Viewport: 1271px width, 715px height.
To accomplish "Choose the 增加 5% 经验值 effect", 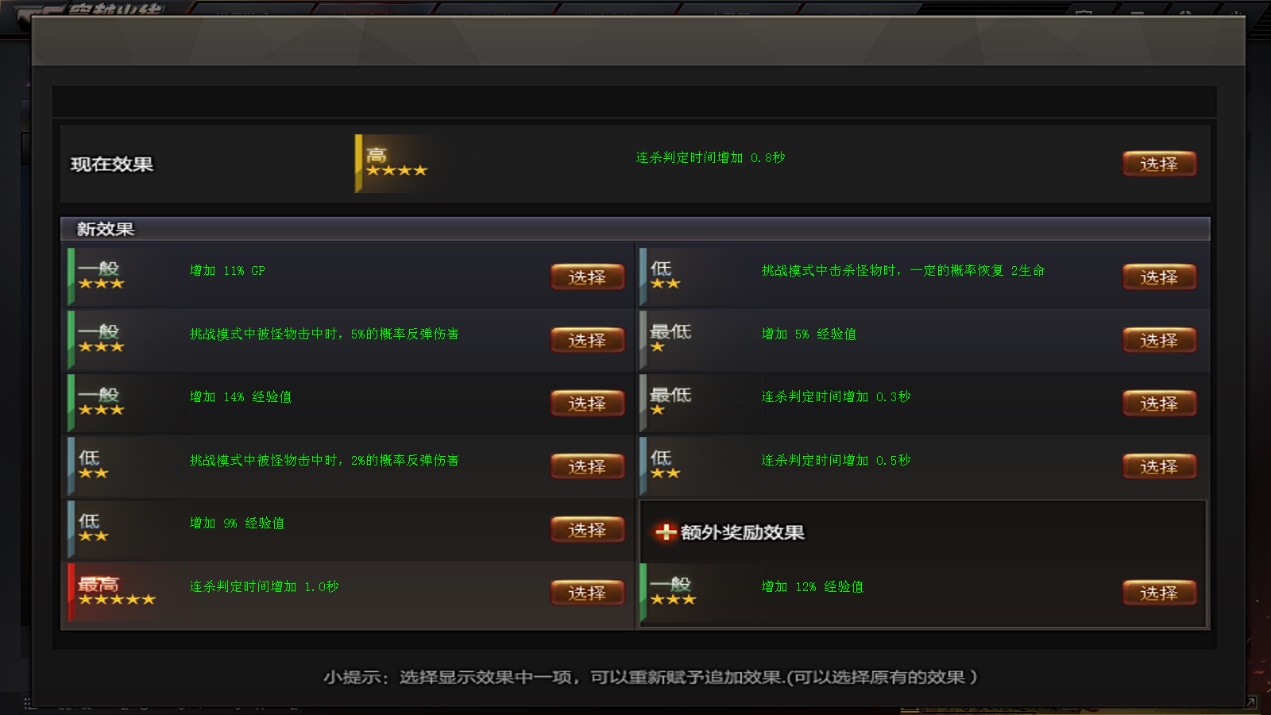I will (x=1159, y=340).
